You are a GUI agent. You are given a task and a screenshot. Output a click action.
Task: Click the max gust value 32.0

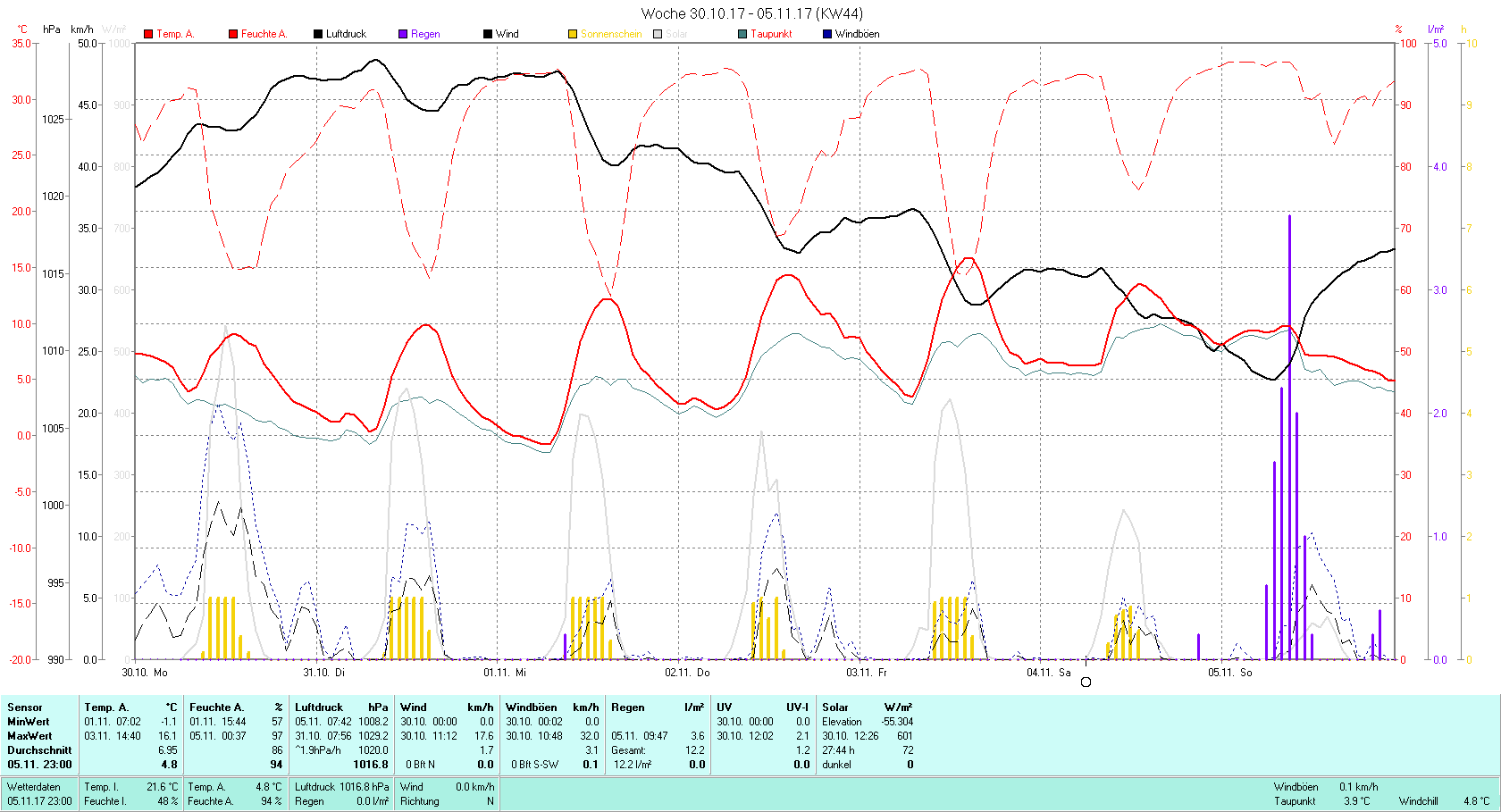coord(590,735)
